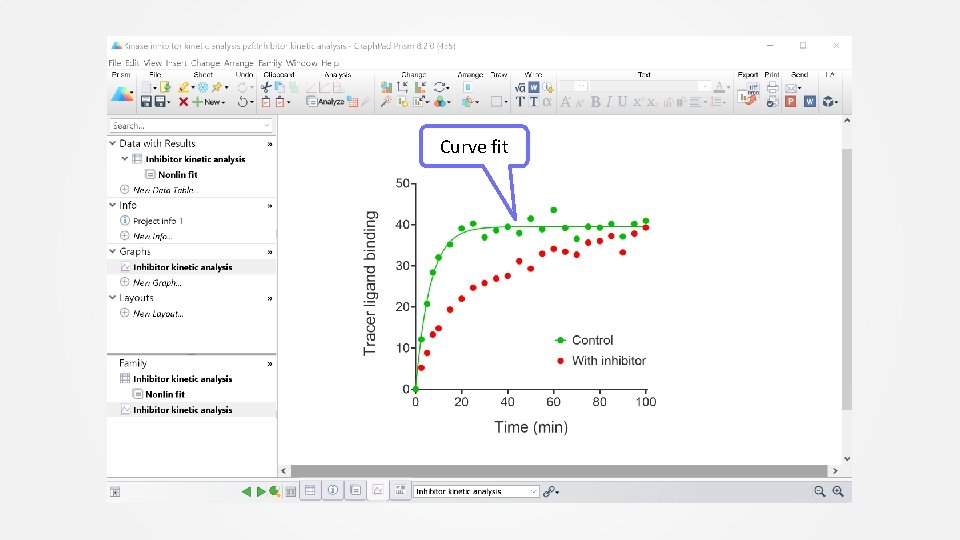Click the red X delete sheet icon
This screenshot has height=540, width=960.
[183, 102]
